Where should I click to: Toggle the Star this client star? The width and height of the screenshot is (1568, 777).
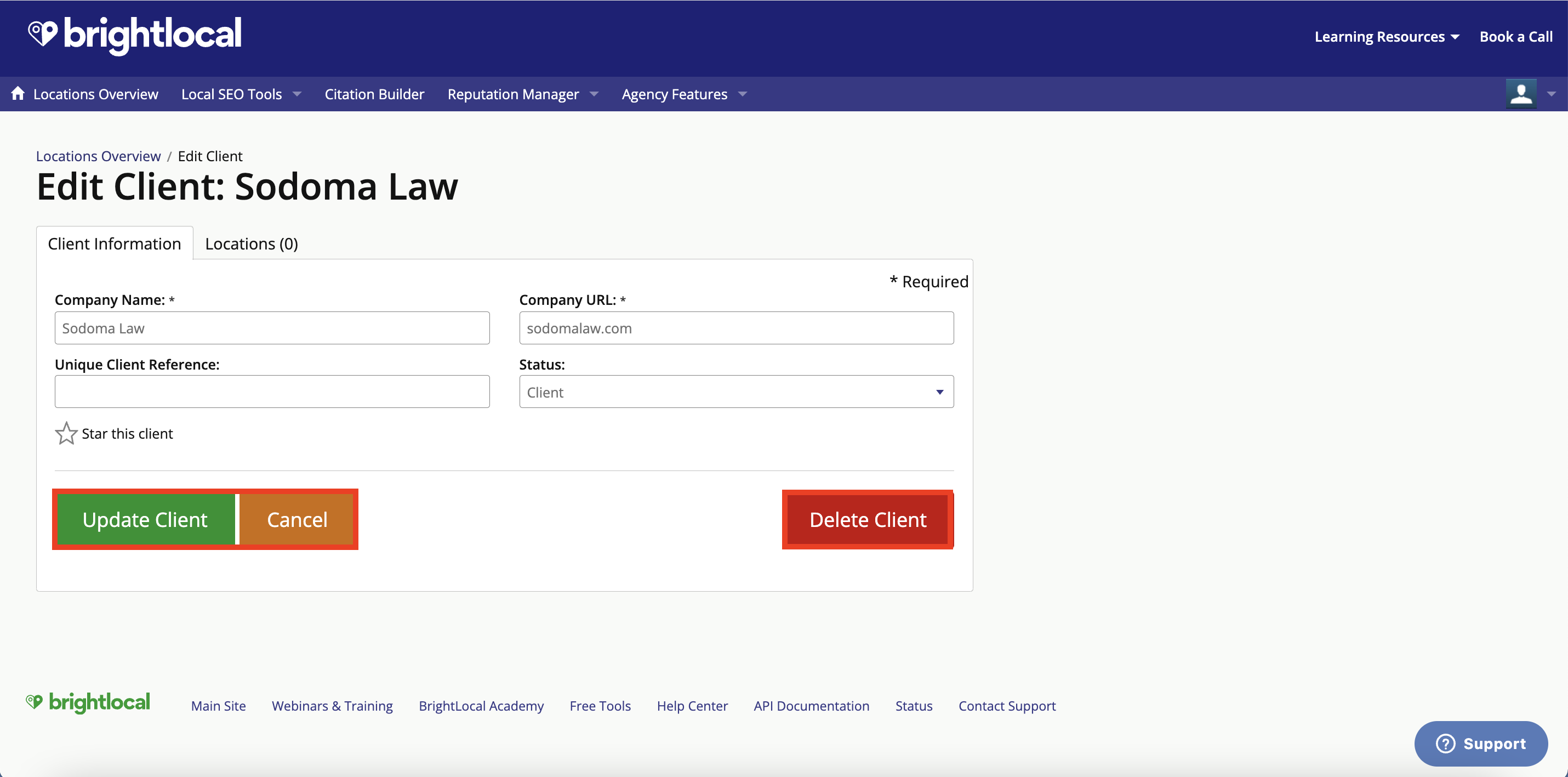[66, 434]
